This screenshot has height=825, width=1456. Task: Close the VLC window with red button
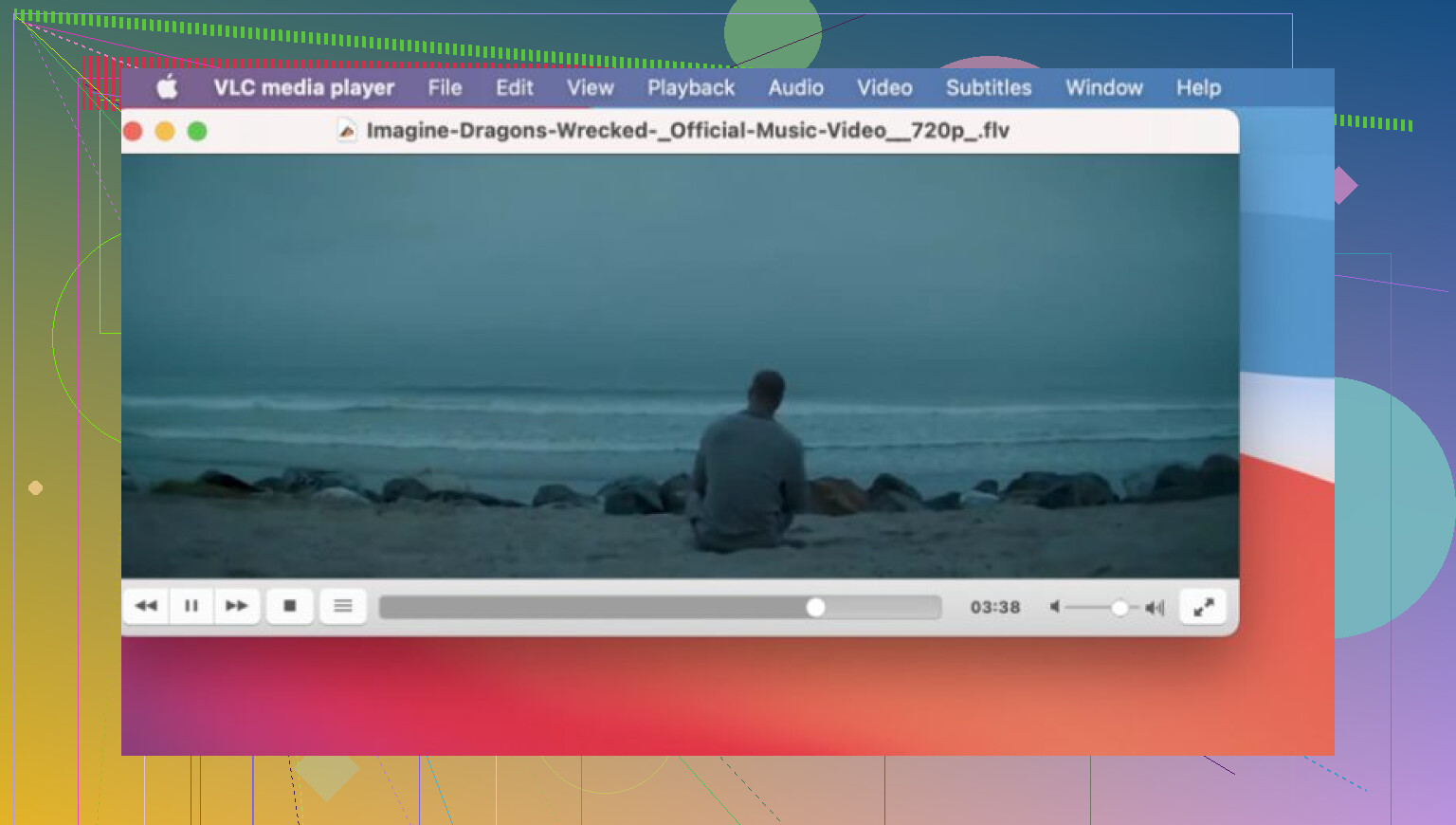pyautogui.click(x=134, y=131)
